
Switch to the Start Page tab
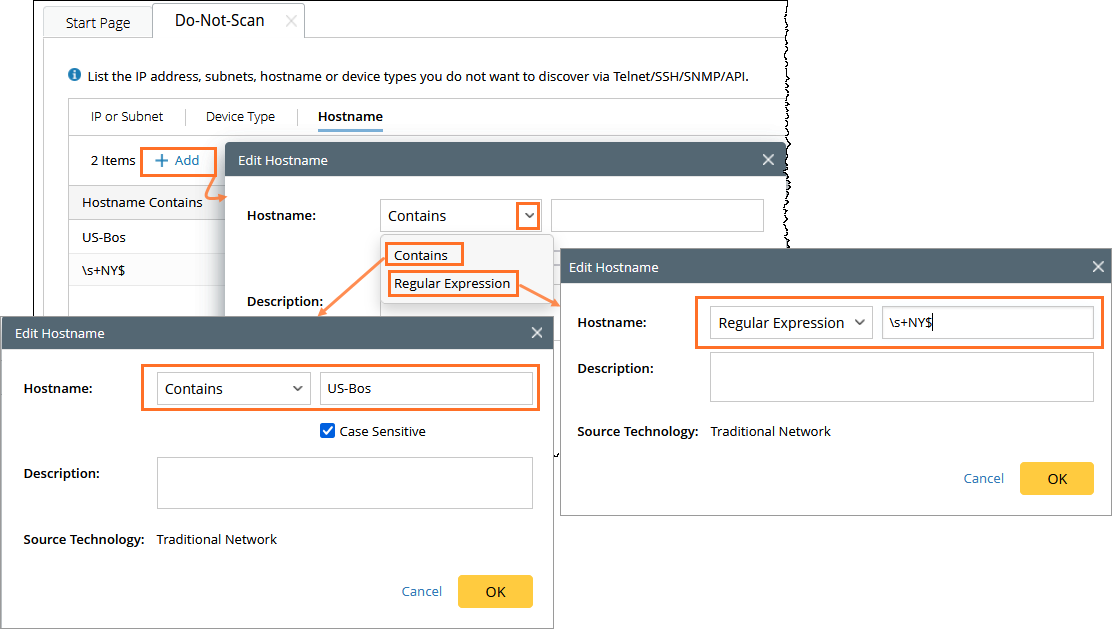[98, 23]
